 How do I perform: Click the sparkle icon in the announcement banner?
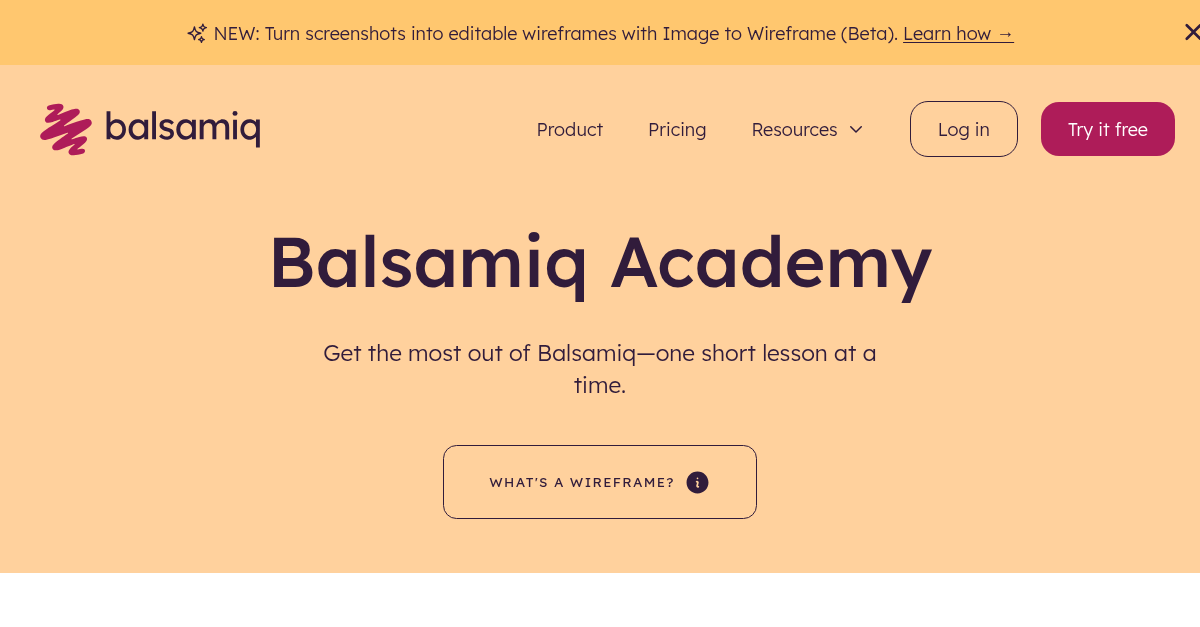coord(197,33)
